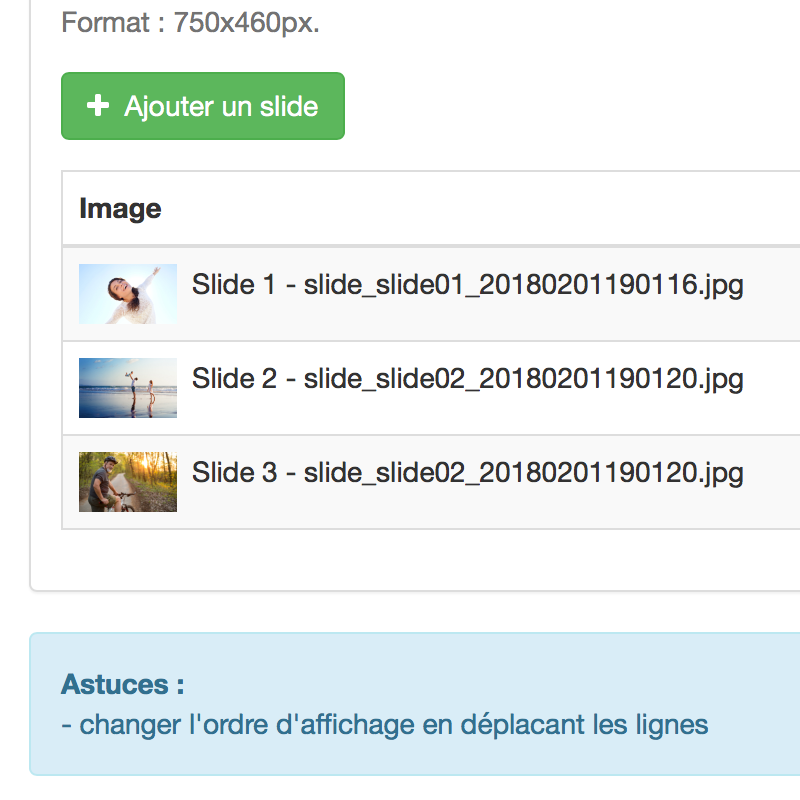Click the 'Slide 1' label in the first row

tap(234, 284)
